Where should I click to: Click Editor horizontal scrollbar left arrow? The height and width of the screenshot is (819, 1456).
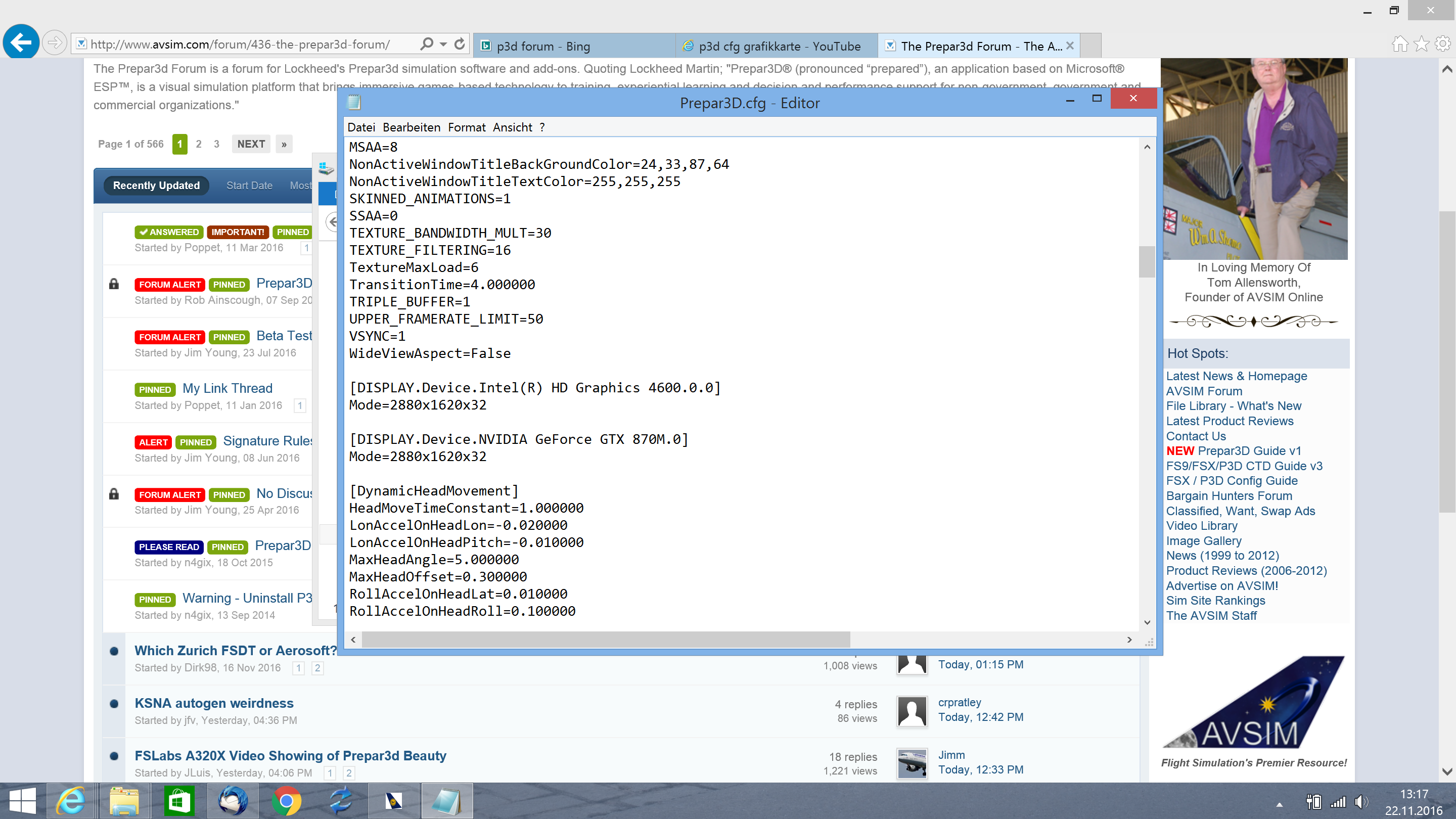click(353, 639)
